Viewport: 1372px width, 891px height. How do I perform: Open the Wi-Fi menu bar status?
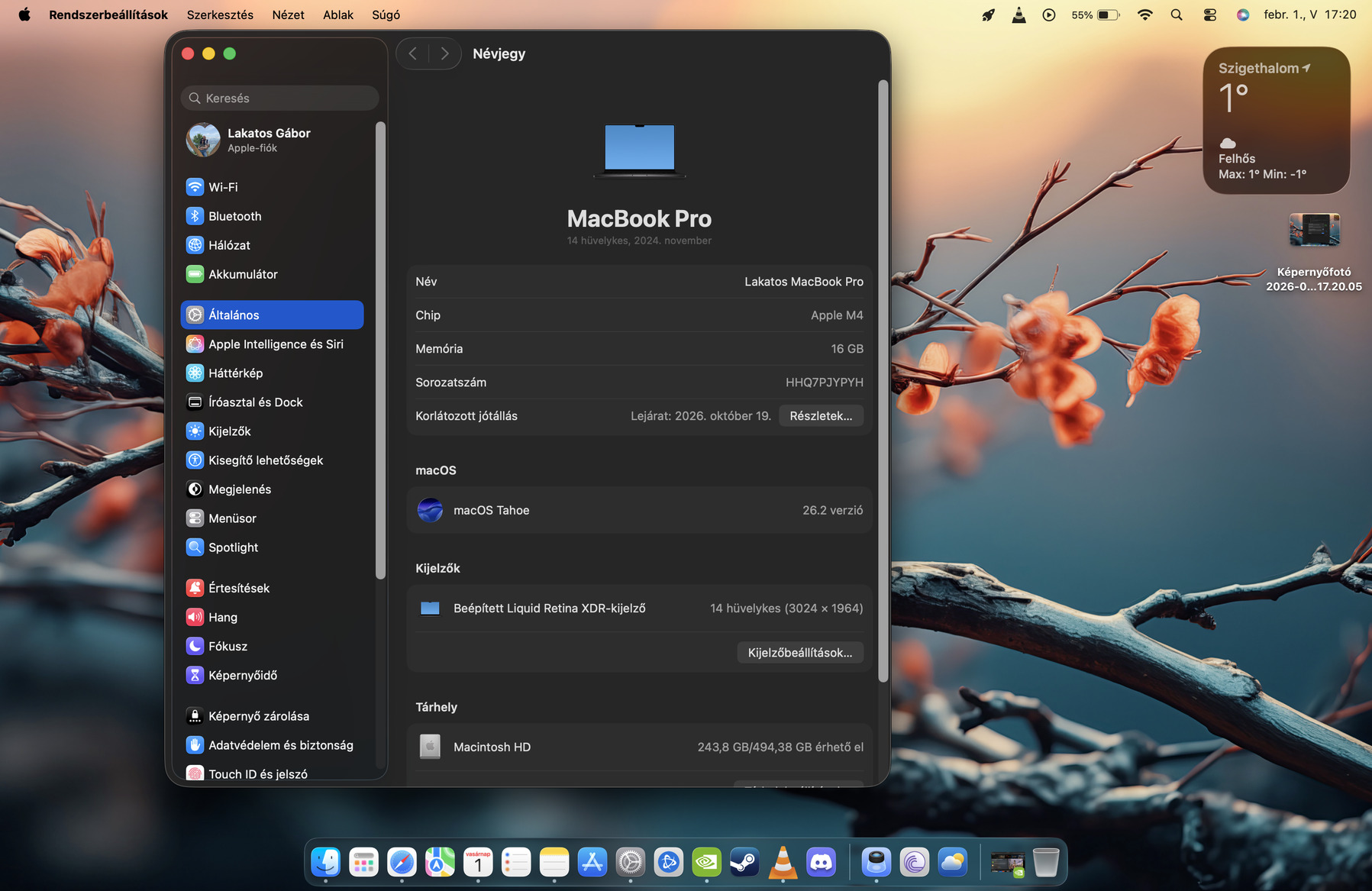pyautogui.click(x=1144, y=15)
